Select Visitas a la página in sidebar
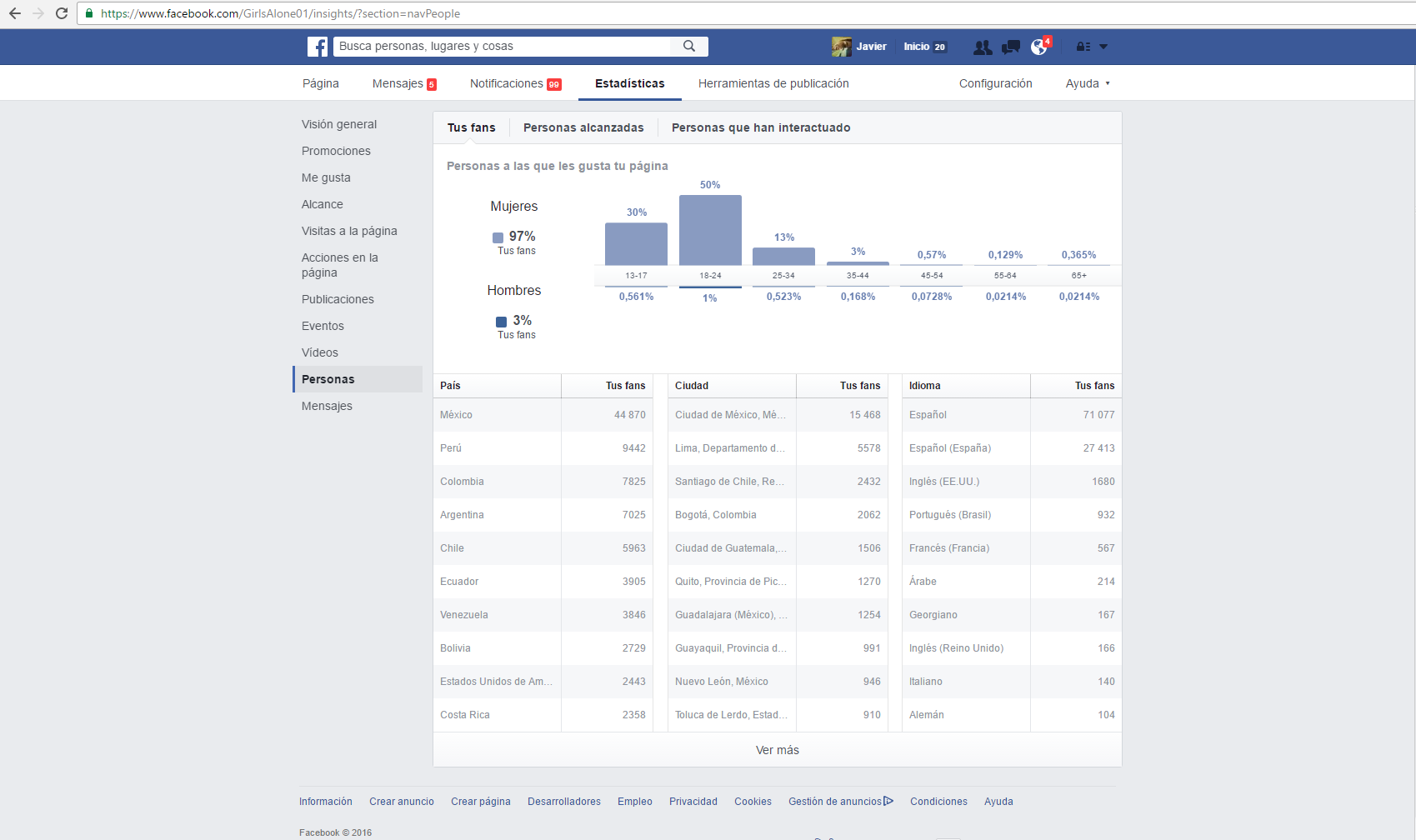 coord(349,231)
